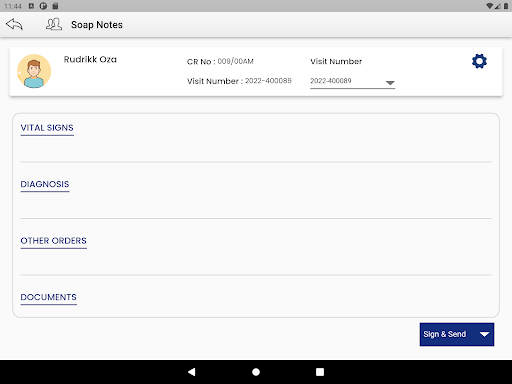Open settings with the gear icon
Viewport: 512px width, 384px height.
[x=479, y=61]
